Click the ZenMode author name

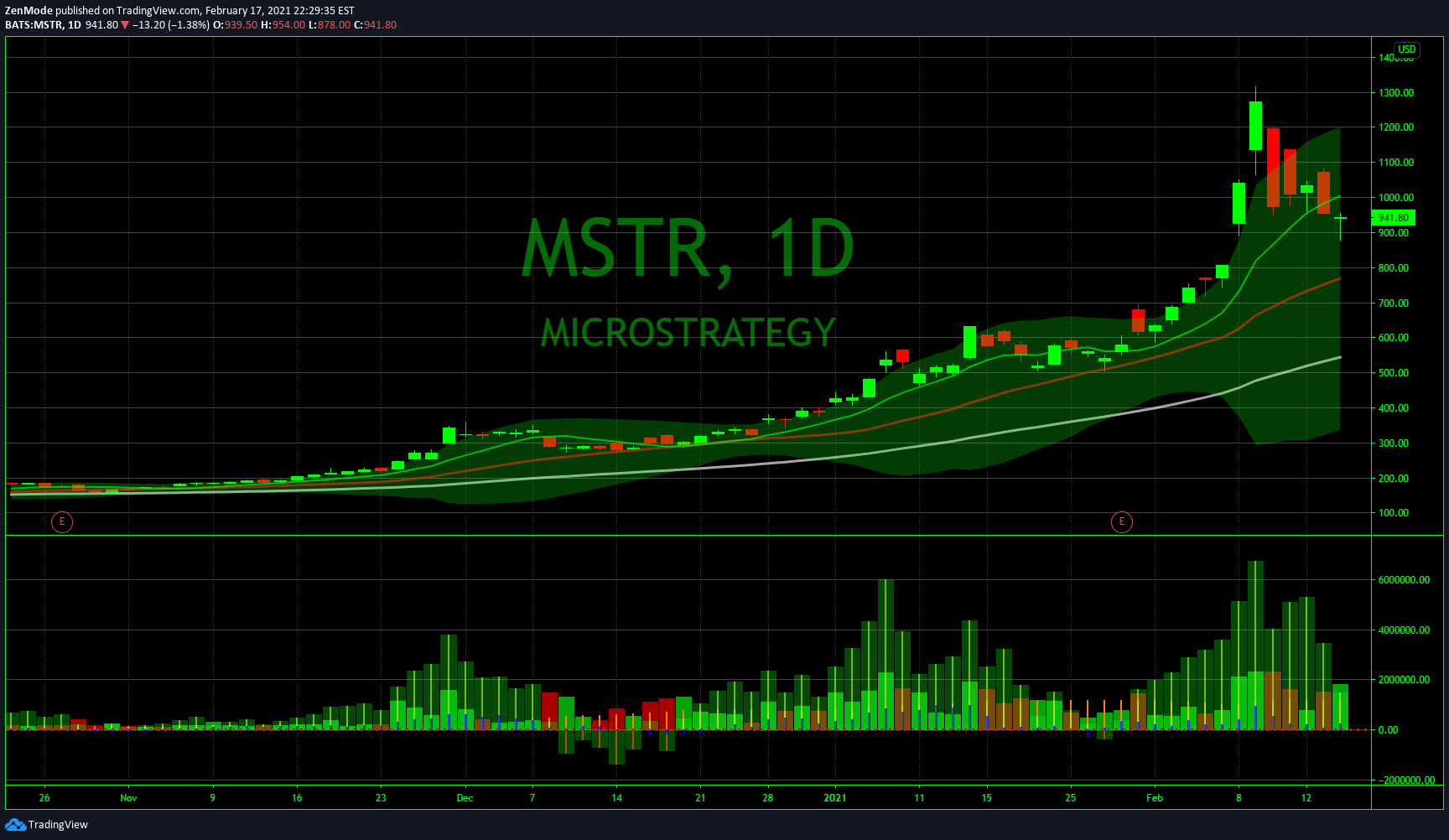pos(29,11)
